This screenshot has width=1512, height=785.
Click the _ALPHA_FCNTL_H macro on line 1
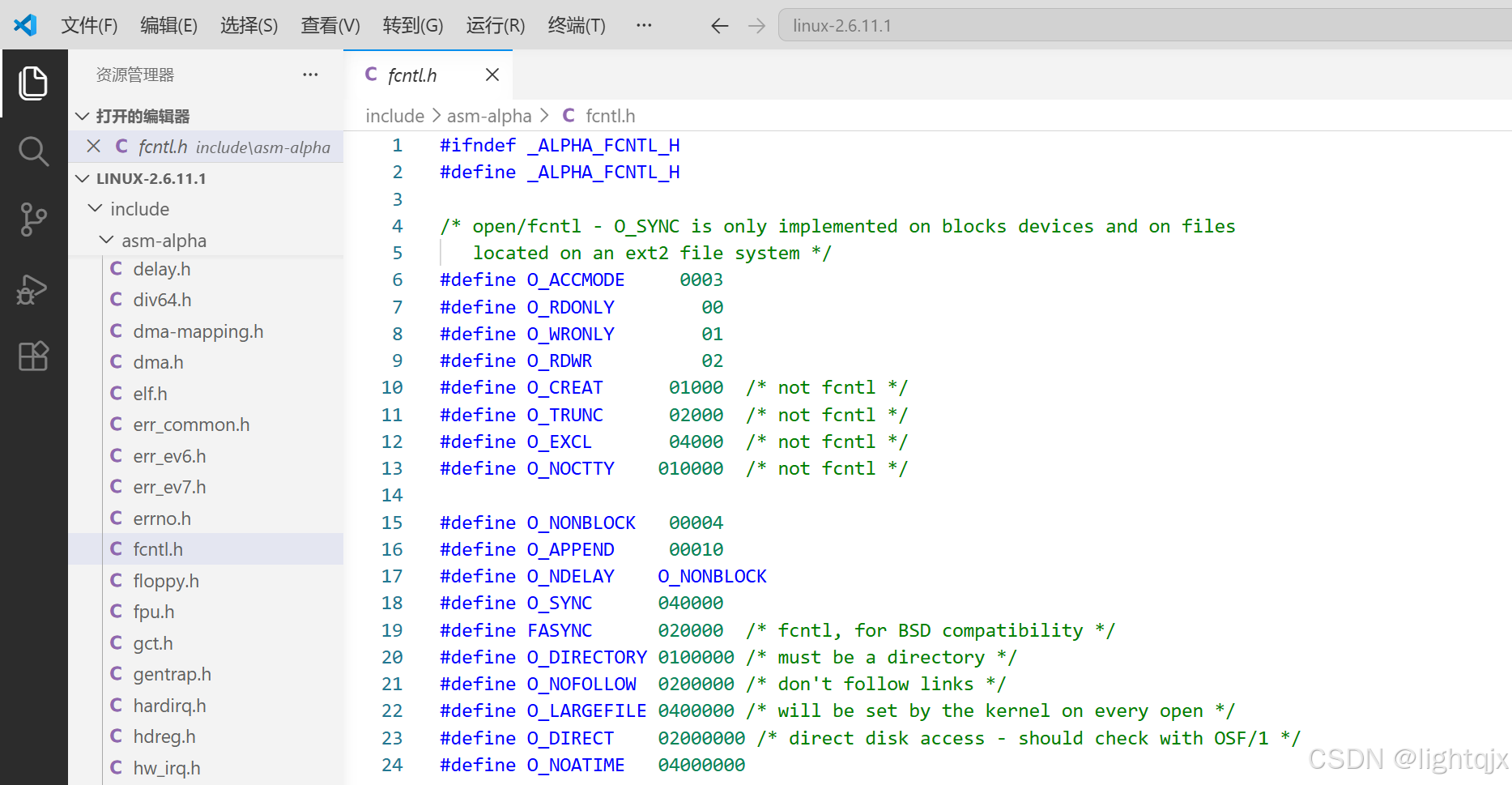coord(603,145)
